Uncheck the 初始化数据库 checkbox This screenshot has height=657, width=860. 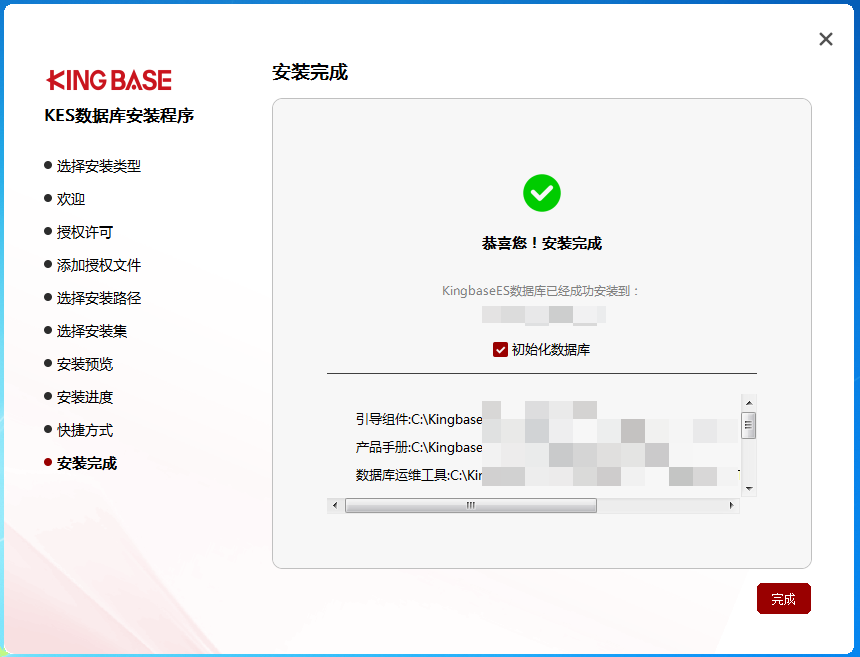click(x=500, y=349)
